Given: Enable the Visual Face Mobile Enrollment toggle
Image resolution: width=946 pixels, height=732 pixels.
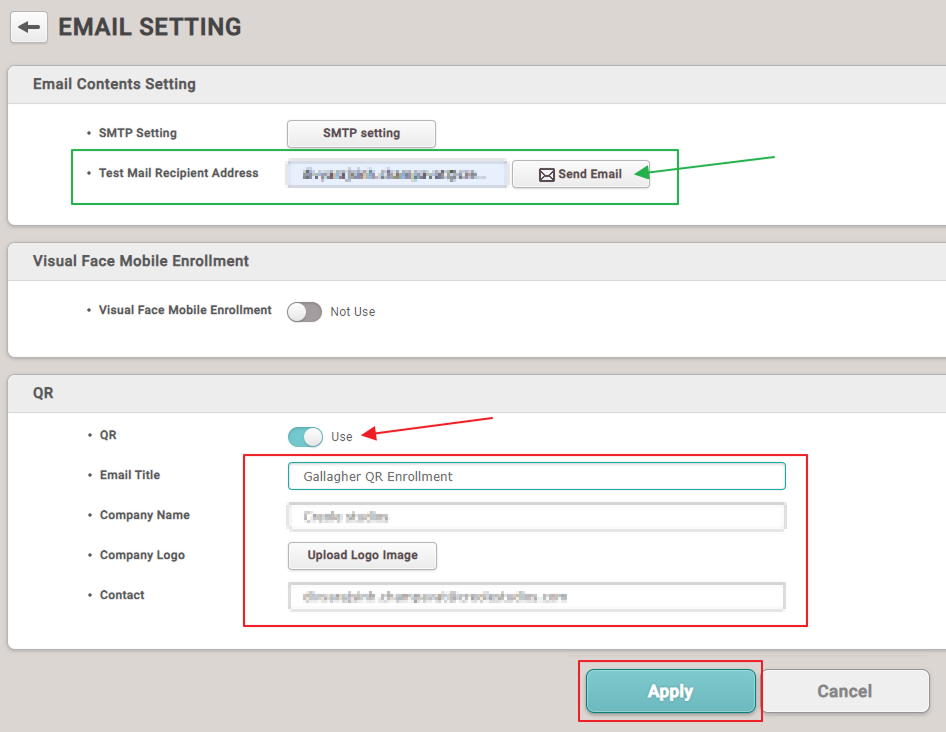Looking at the screenshot, I should pos(304,312).
